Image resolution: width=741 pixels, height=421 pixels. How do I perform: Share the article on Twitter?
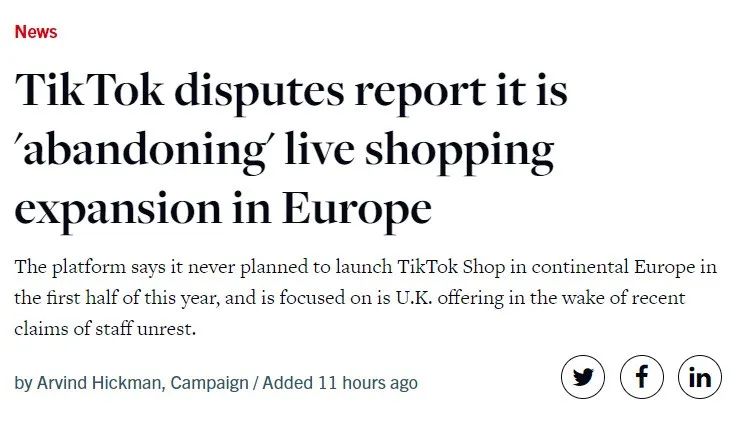click(x=583, y=378)
